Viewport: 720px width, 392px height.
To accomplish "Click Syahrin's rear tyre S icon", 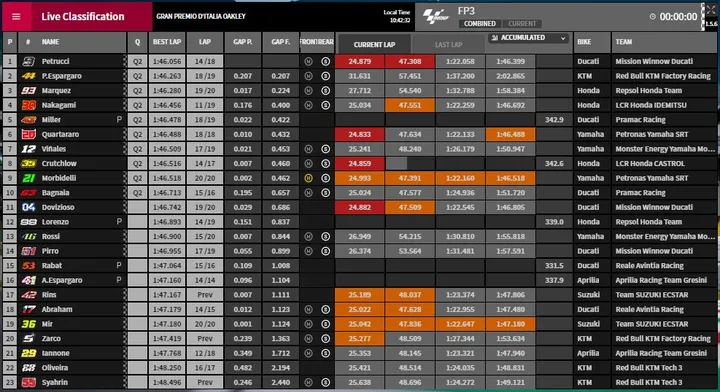I will pos(326,382).
